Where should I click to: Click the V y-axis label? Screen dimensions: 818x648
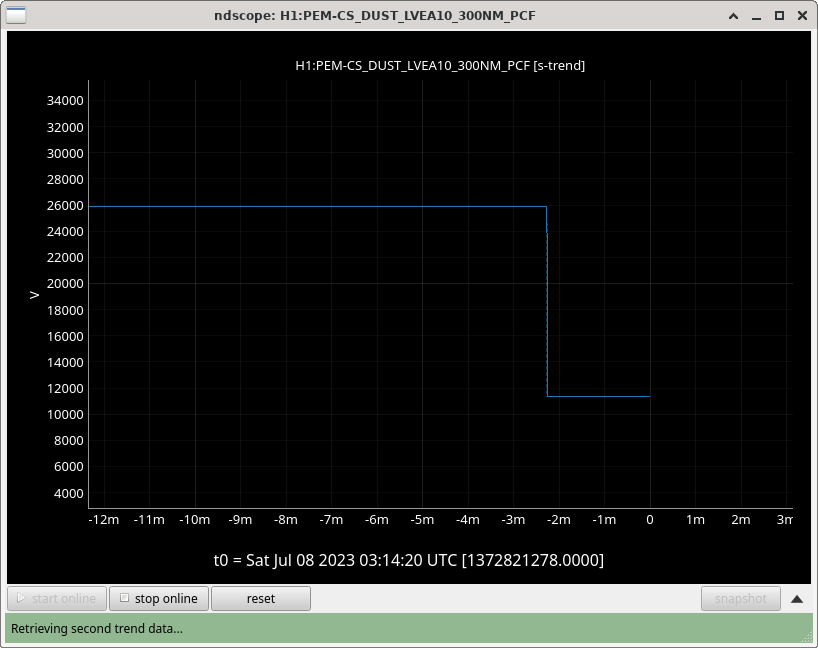click(34, 294)
